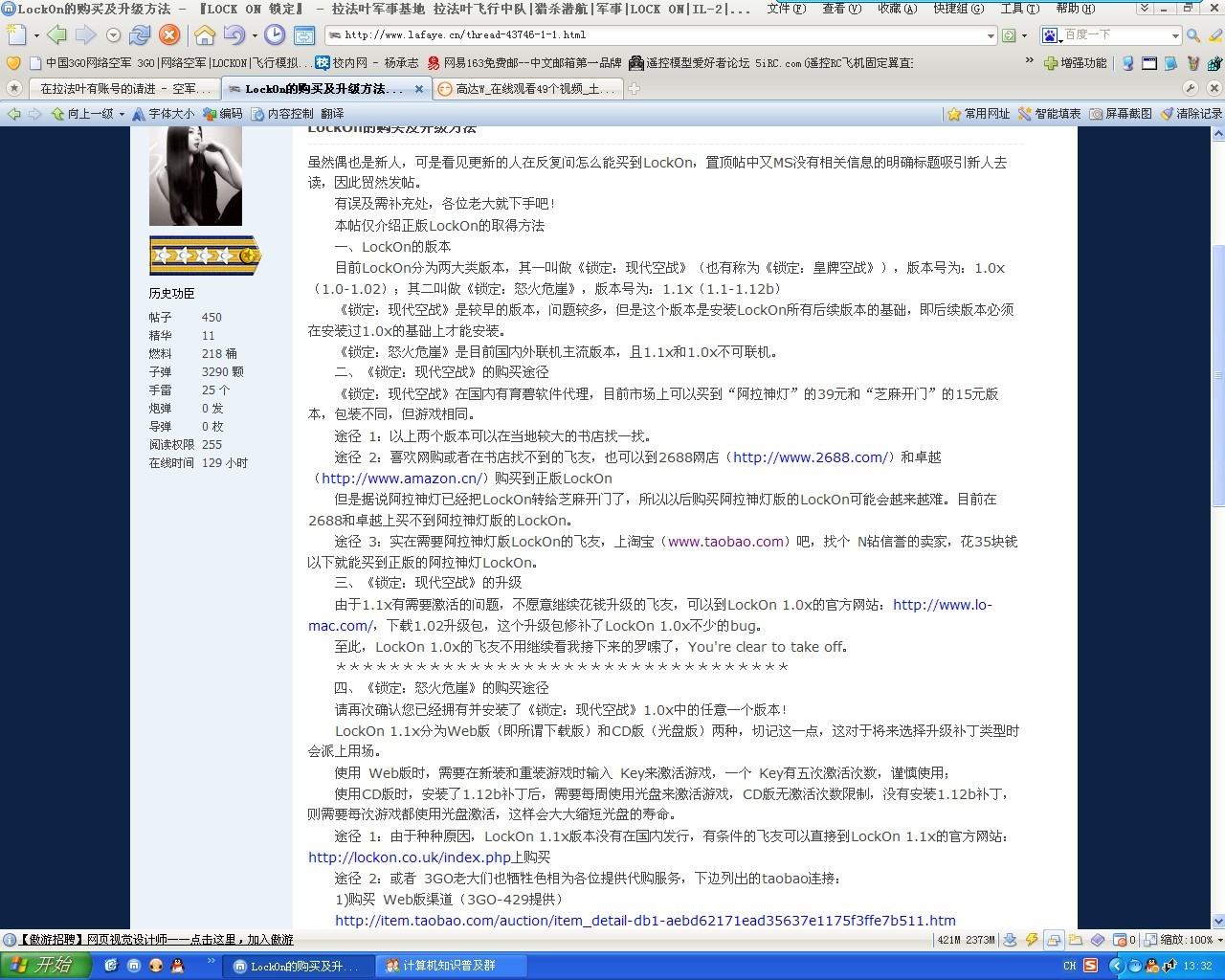This screenshot has height=980, width=1225.
Task: Open 帮助(H) menu
Action: tap(1076, 9)
